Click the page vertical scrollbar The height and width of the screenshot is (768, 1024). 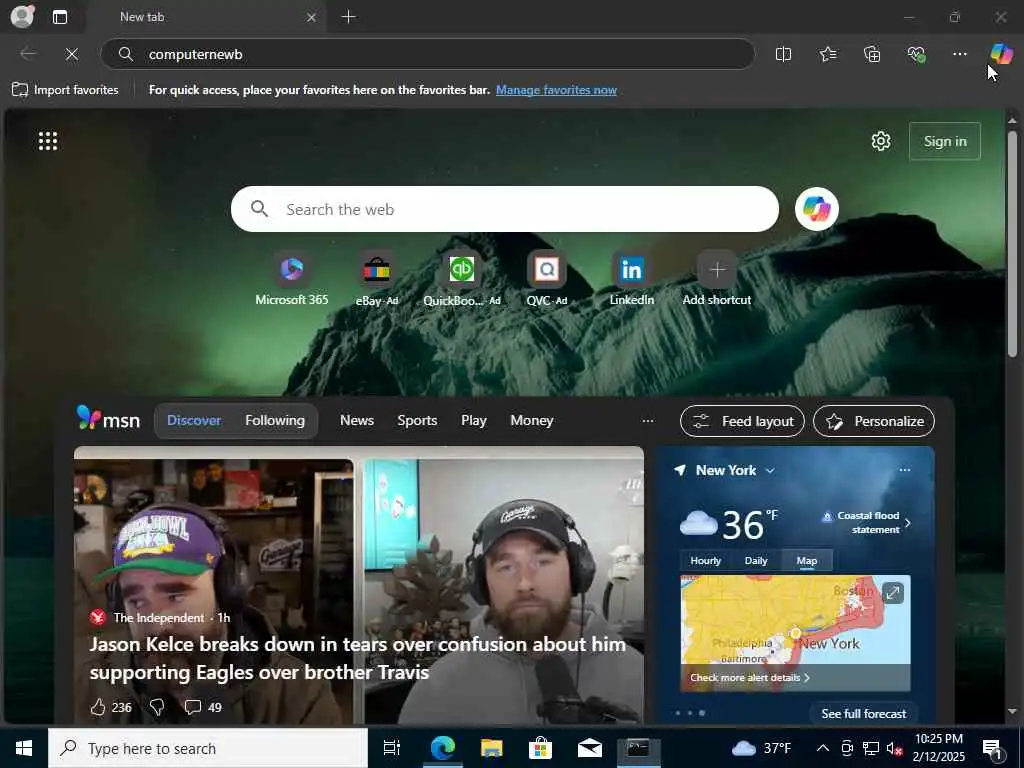[x=1012, y=244]
